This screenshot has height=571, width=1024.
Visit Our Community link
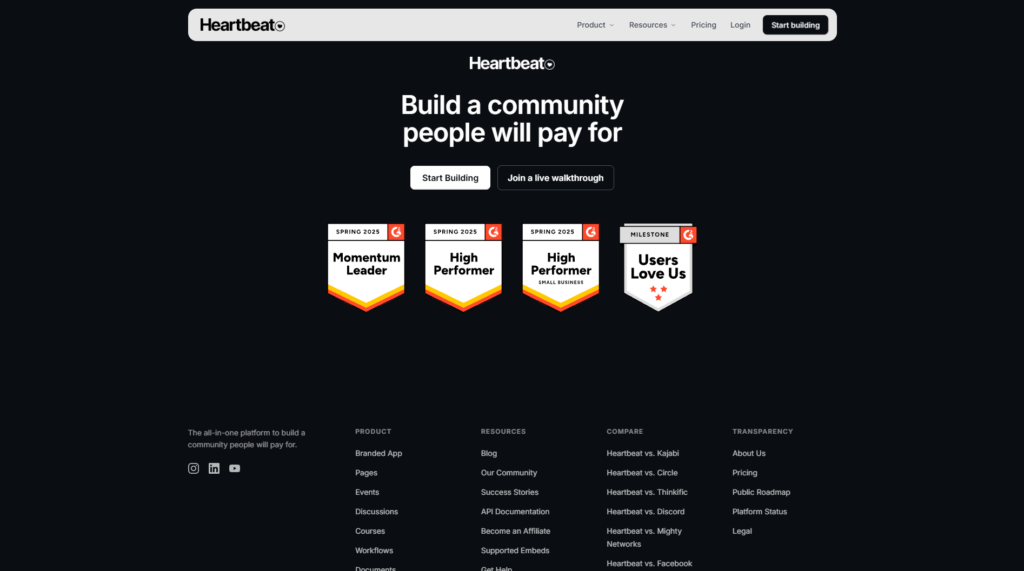[x=509, y=473]
